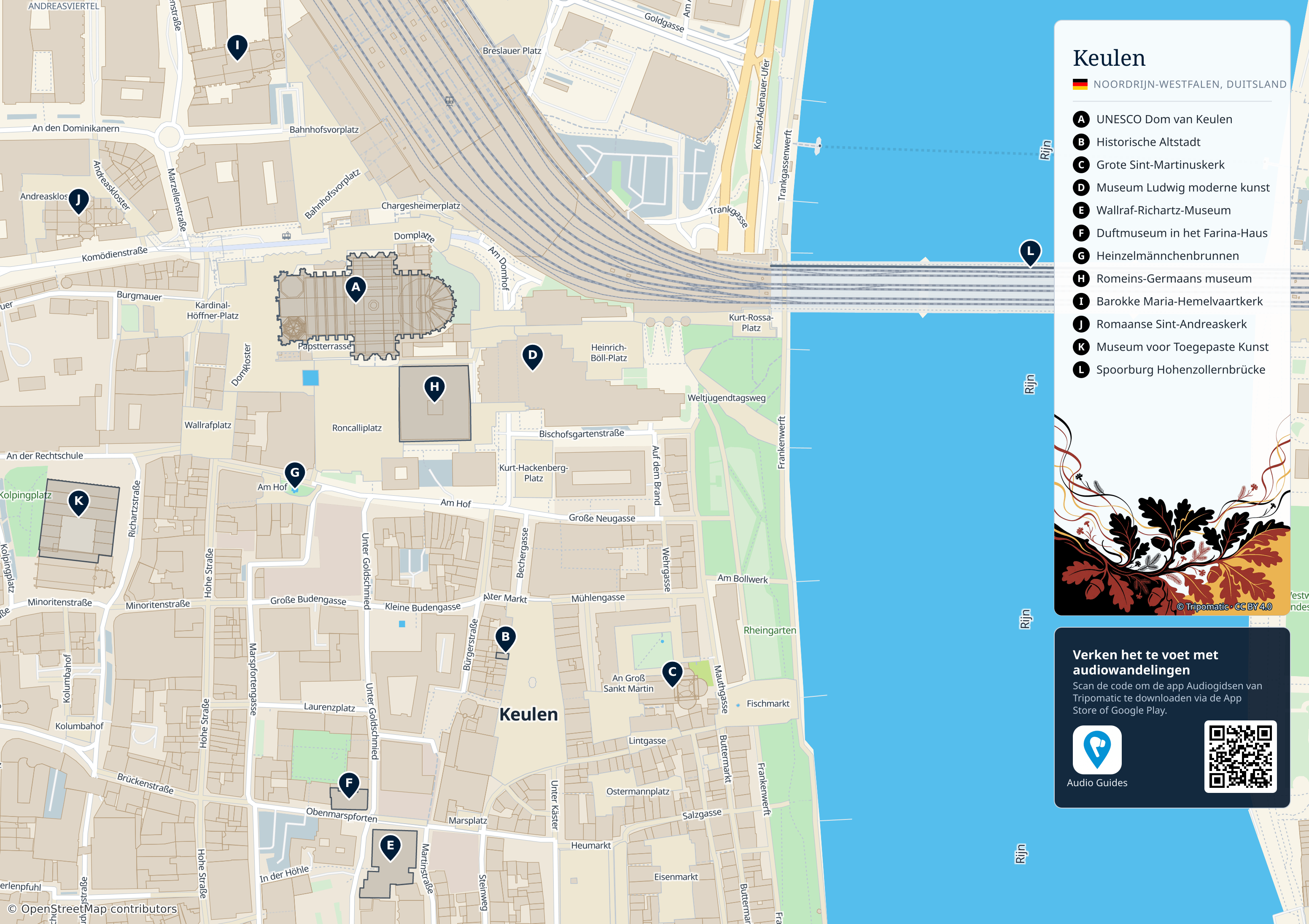Screen dimensions: 1309x924
Task: Click the 'Roncalliplatz' map label
Action: (x=357, y=428)
